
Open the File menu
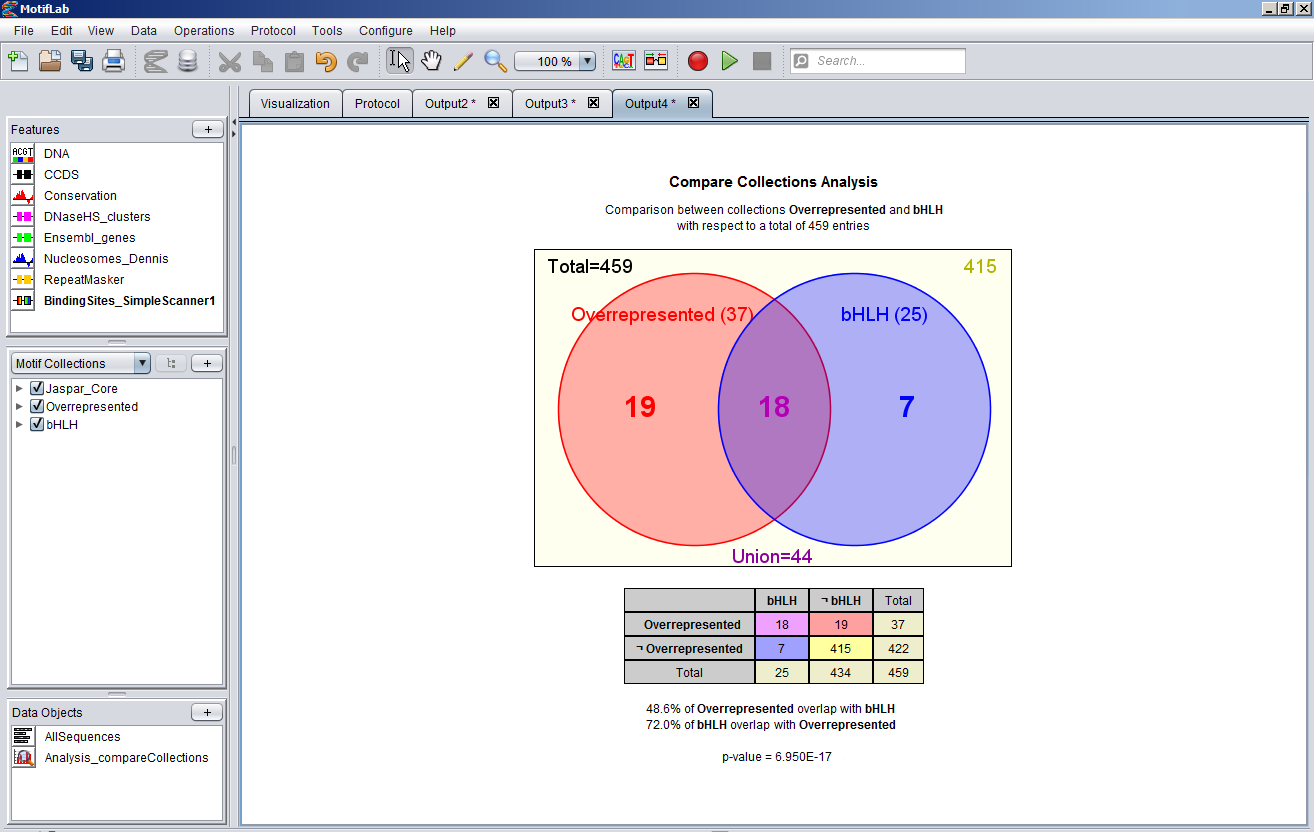click(24, 30)
